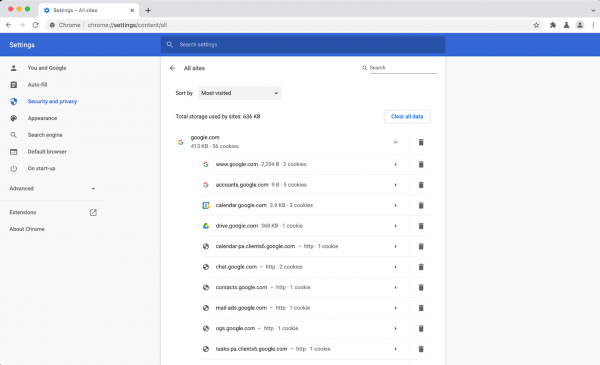Delete all google.com site data with trash icon

click(421, 142)
